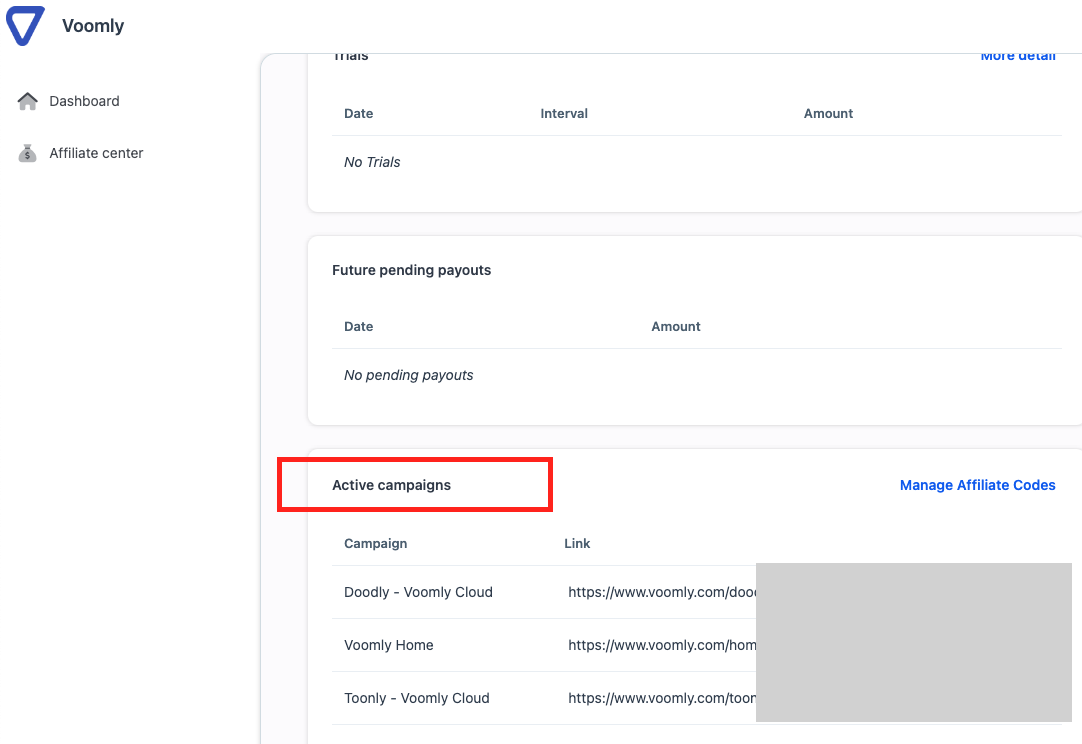Select the Voomly Home campaign row
This screenshot has width=1082, height=744.
click(697, 645)
